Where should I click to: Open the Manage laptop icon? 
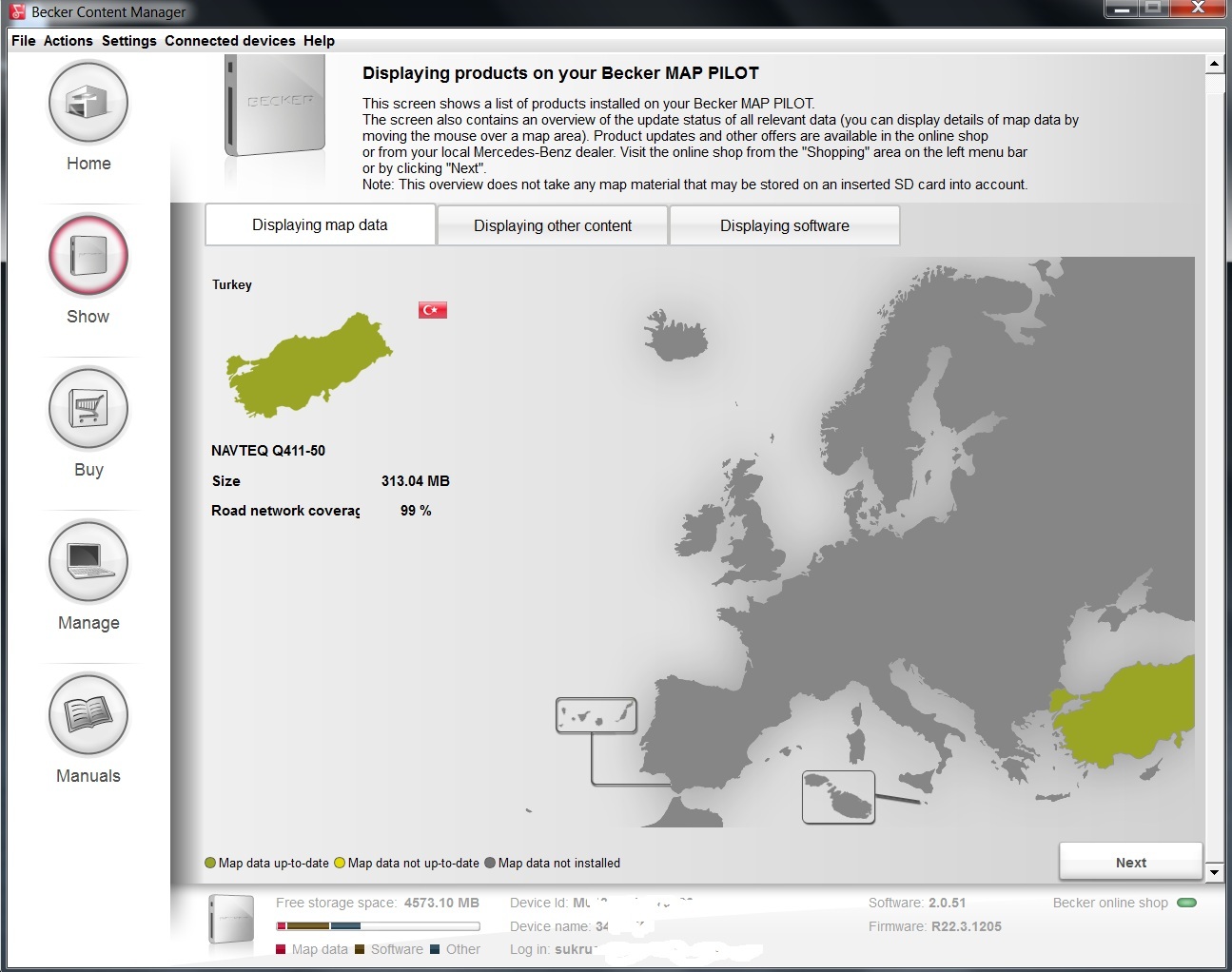pos(88,561)
